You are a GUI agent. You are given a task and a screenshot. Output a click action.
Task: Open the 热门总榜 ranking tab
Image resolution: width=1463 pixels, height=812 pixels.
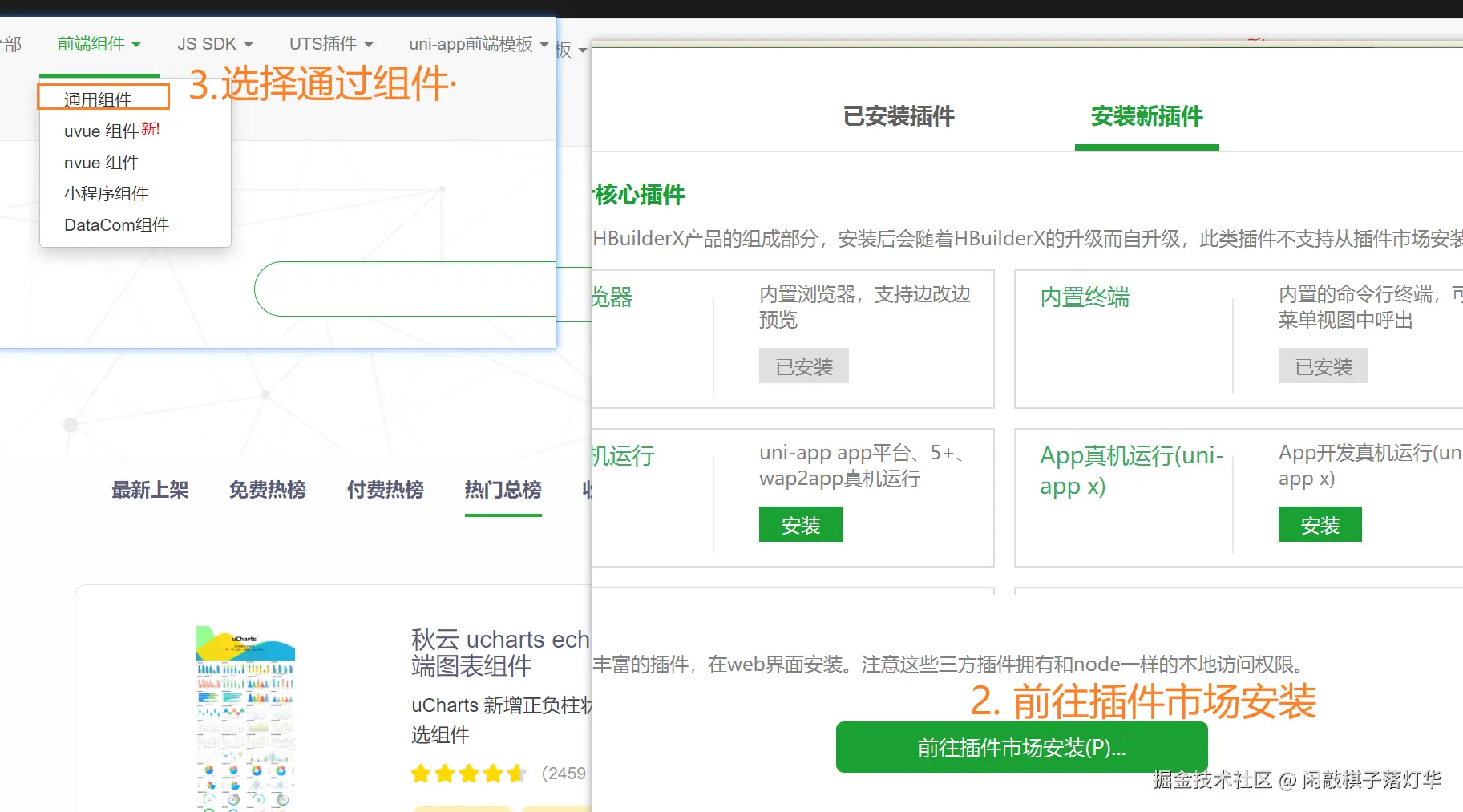[x=503, y=490]
